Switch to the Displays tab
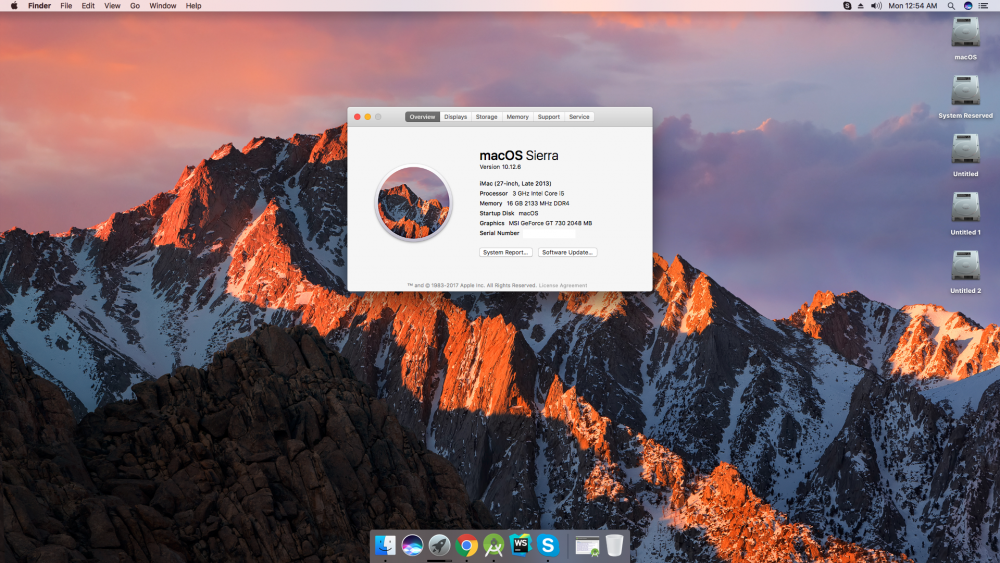 pyautogui.click(x=455, y=117)
